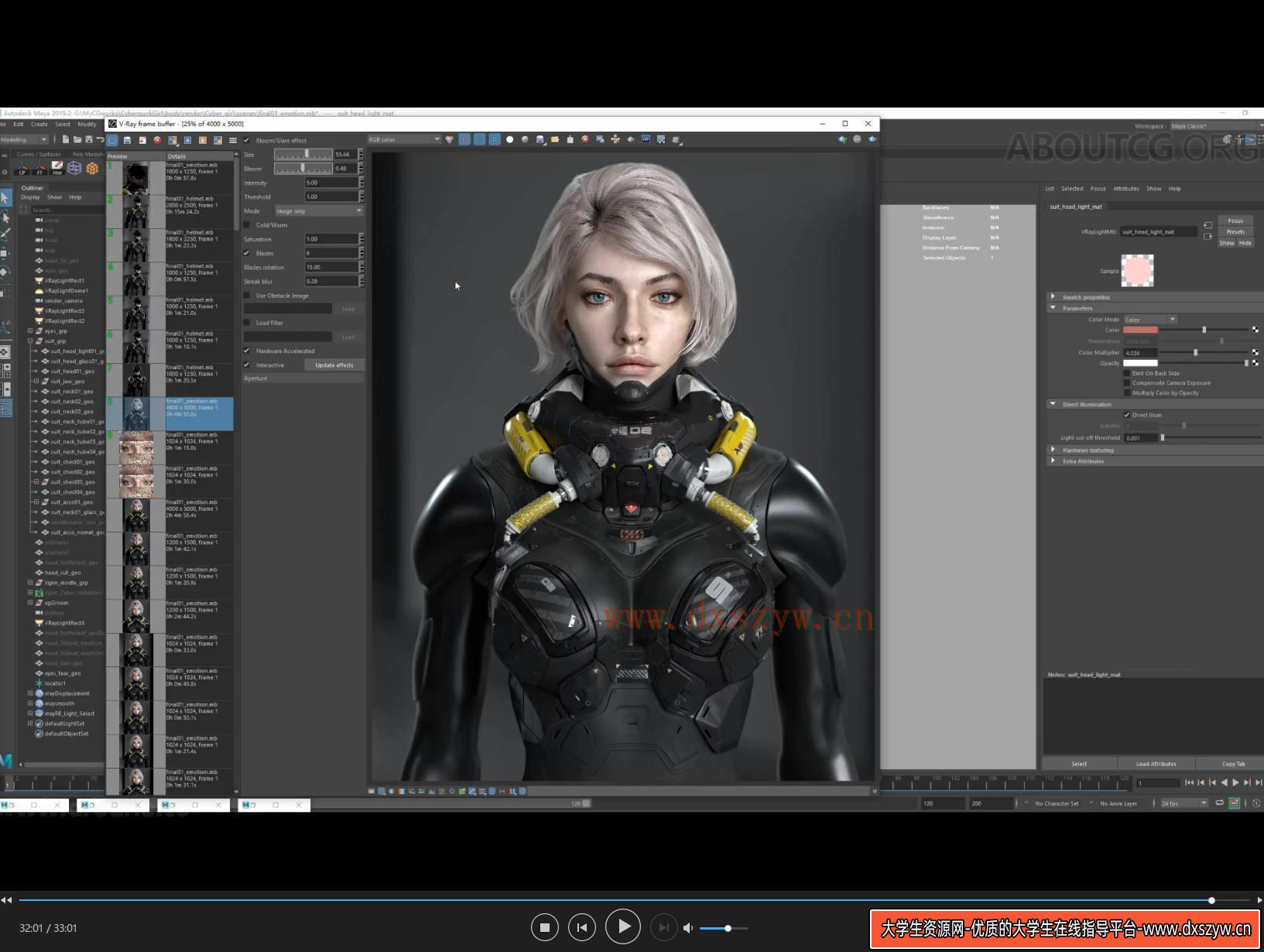
Task: Select the suit_head_light_mat tab
Action: pos(1076,207)
